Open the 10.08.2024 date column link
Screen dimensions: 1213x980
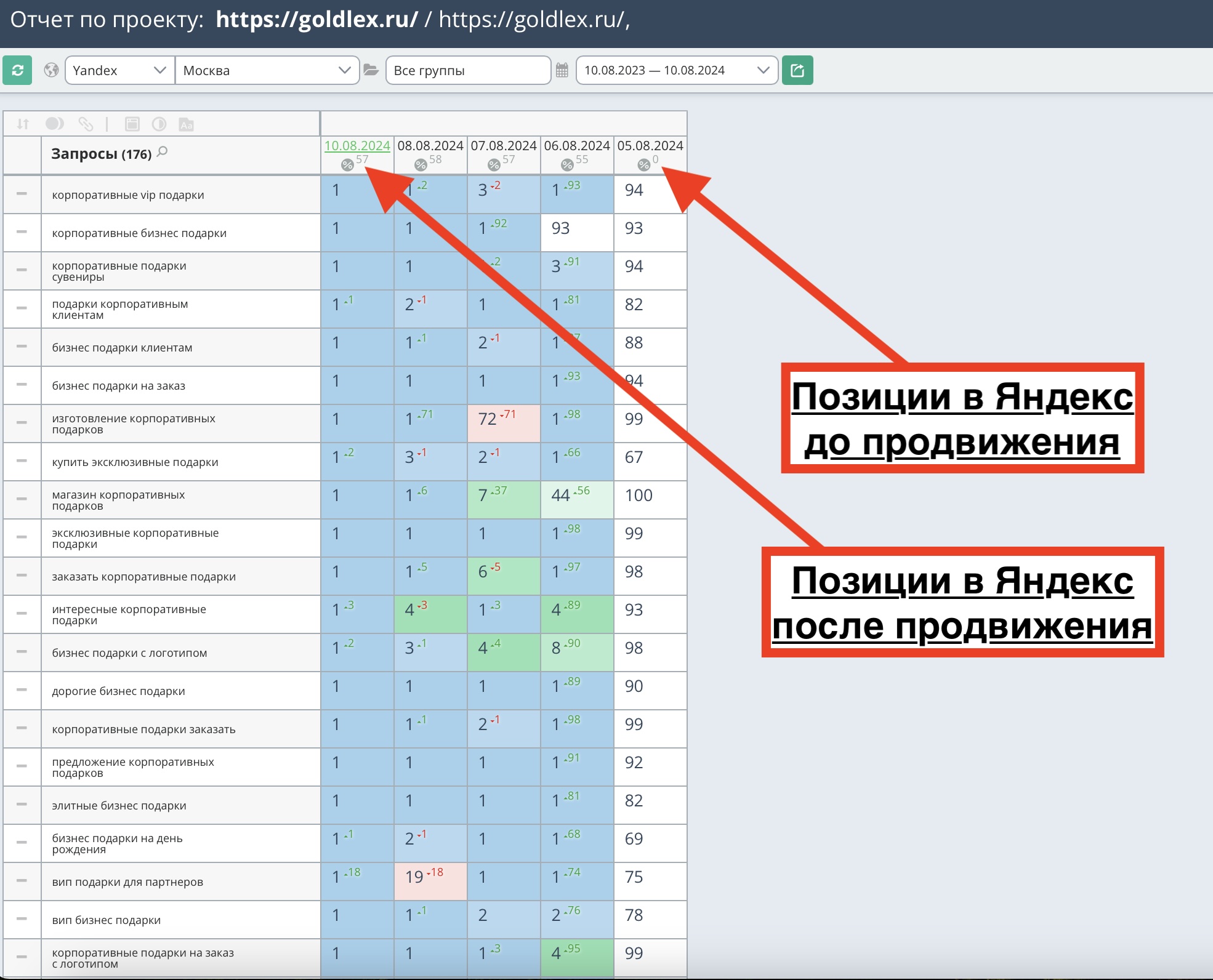(x=357, y=146)
